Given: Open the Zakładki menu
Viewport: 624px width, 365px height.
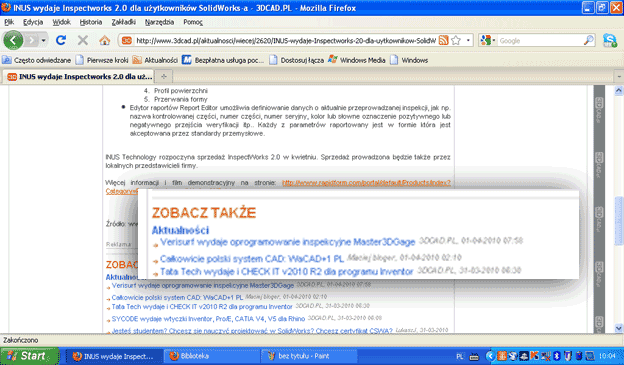Looking at the screenshot, I should [124, 22].
